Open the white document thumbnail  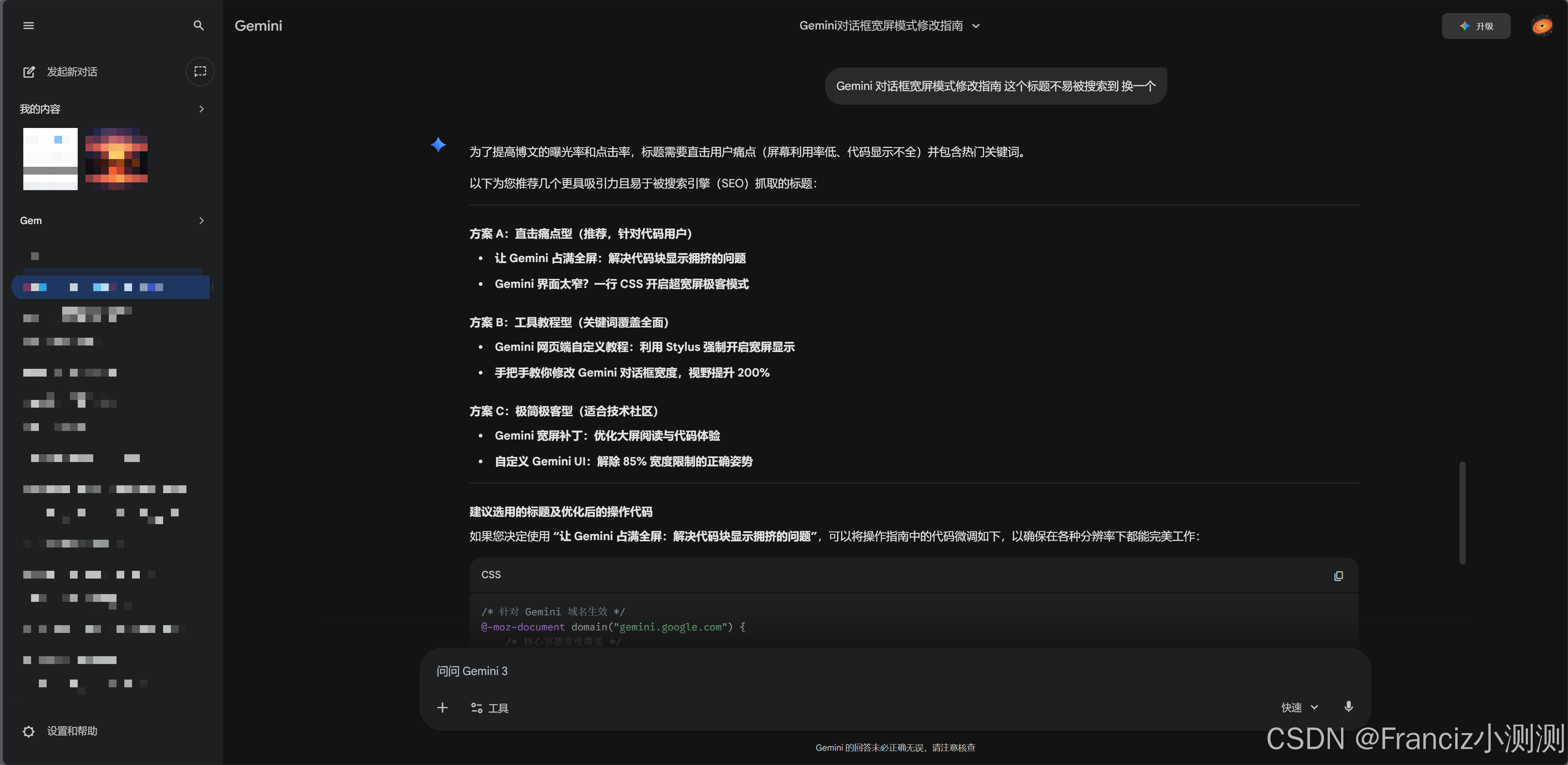pos(51,159)
